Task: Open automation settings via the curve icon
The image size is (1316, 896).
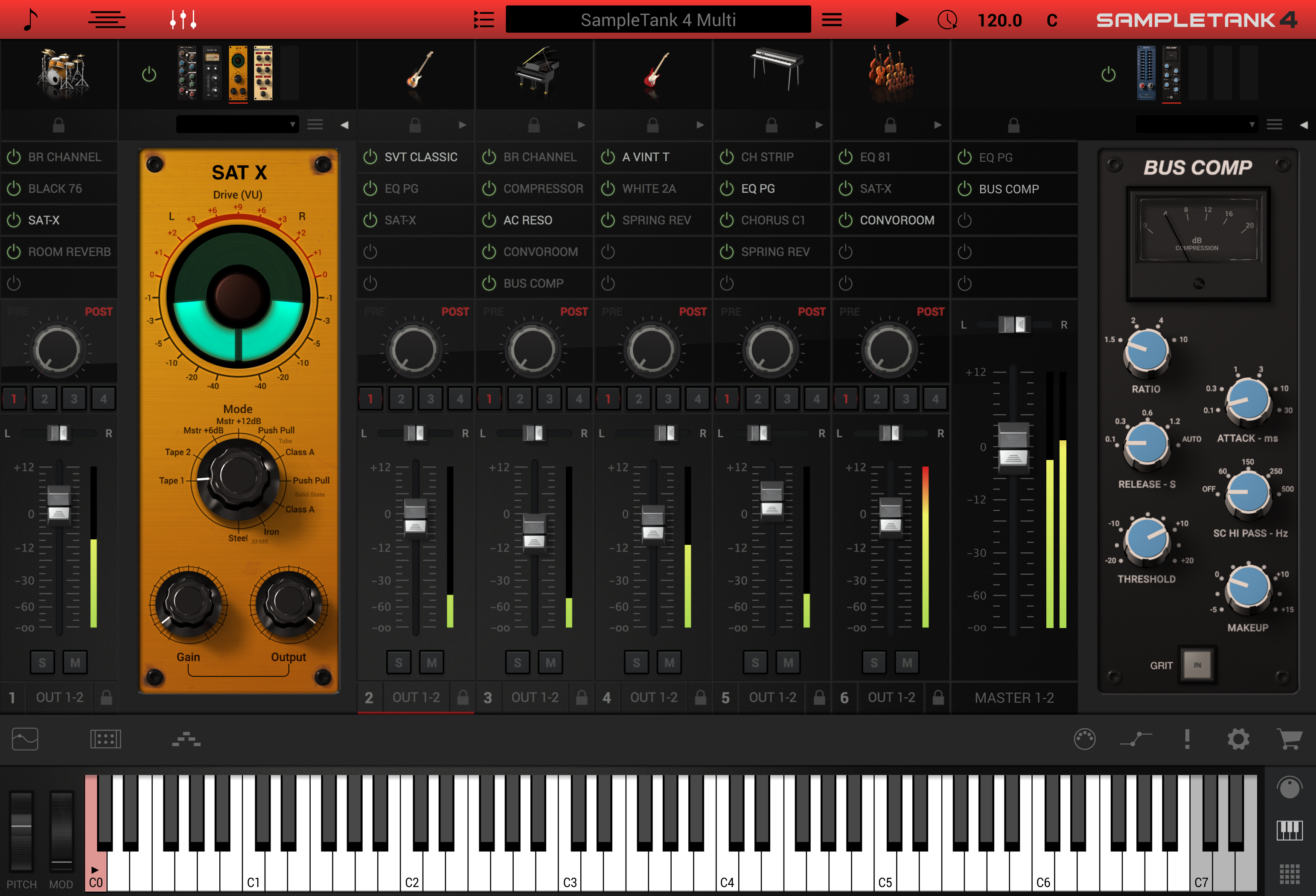Action: 1136,739
